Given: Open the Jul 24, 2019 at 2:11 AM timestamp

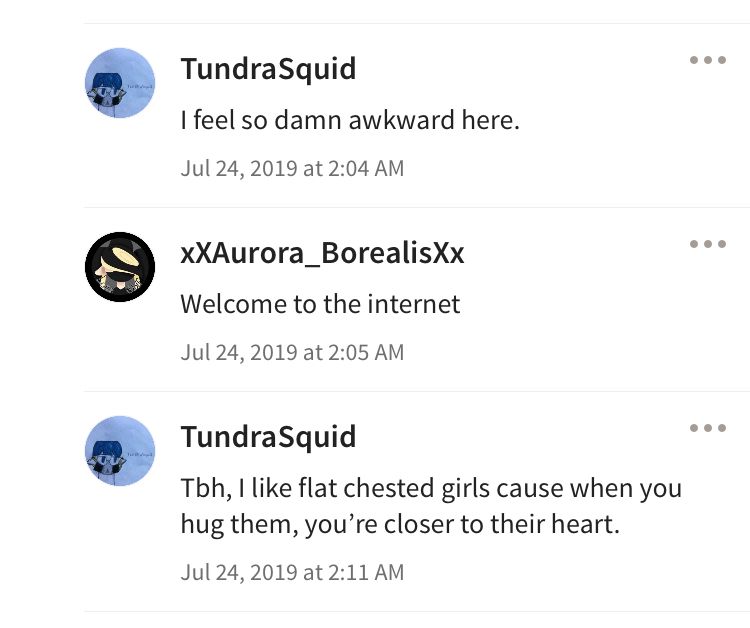Looking at the screenshot, I should (x=292, y=573).
